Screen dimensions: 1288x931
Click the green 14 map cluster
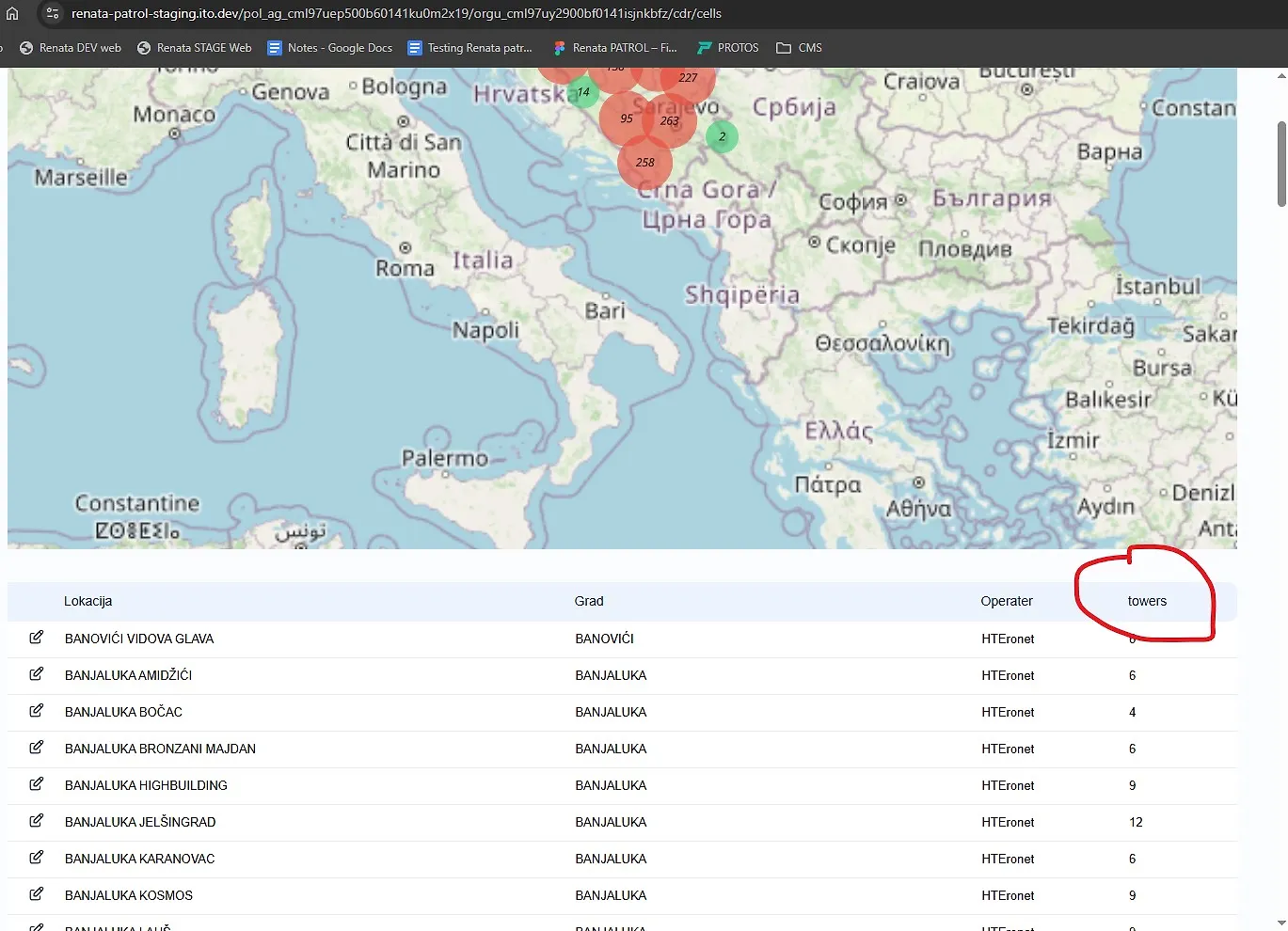click(x=583, y=92)
